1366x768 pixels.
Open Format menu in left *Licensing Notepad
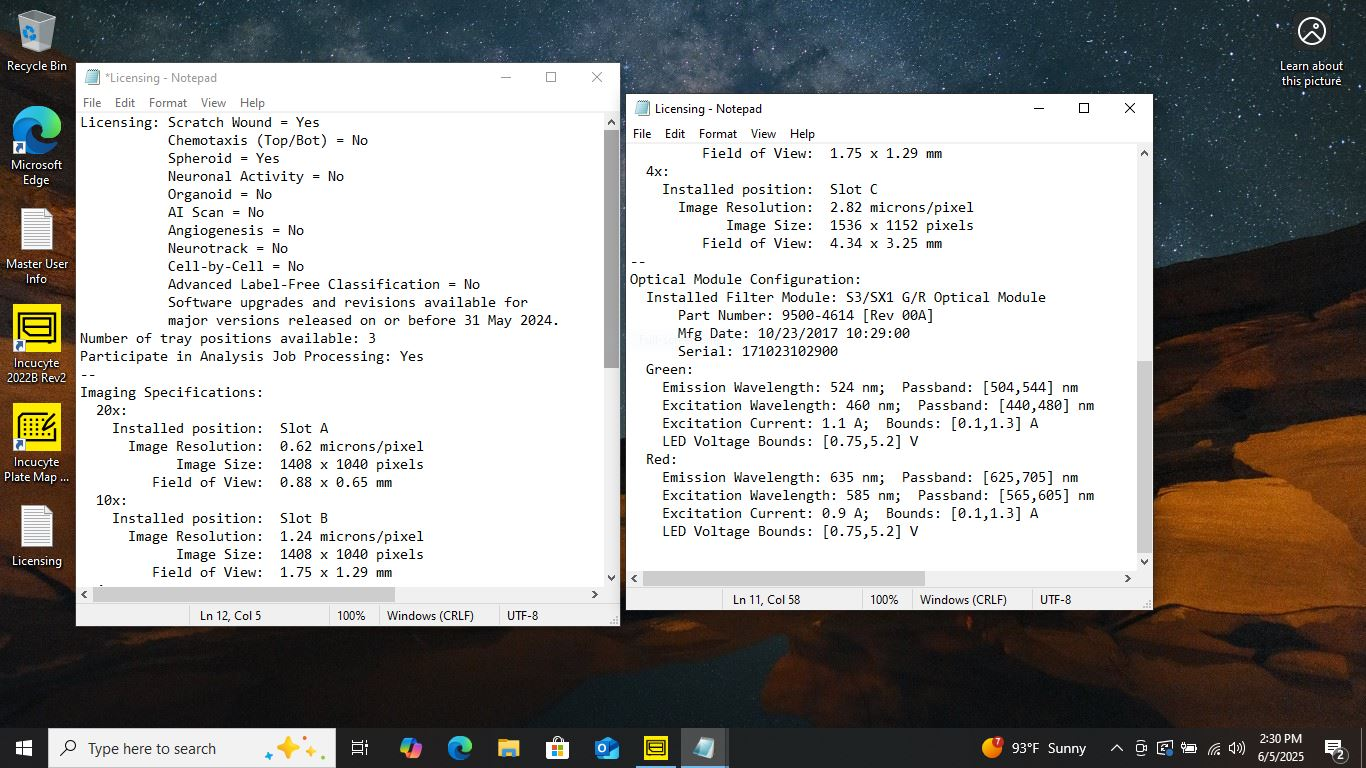tap(168, 102)
